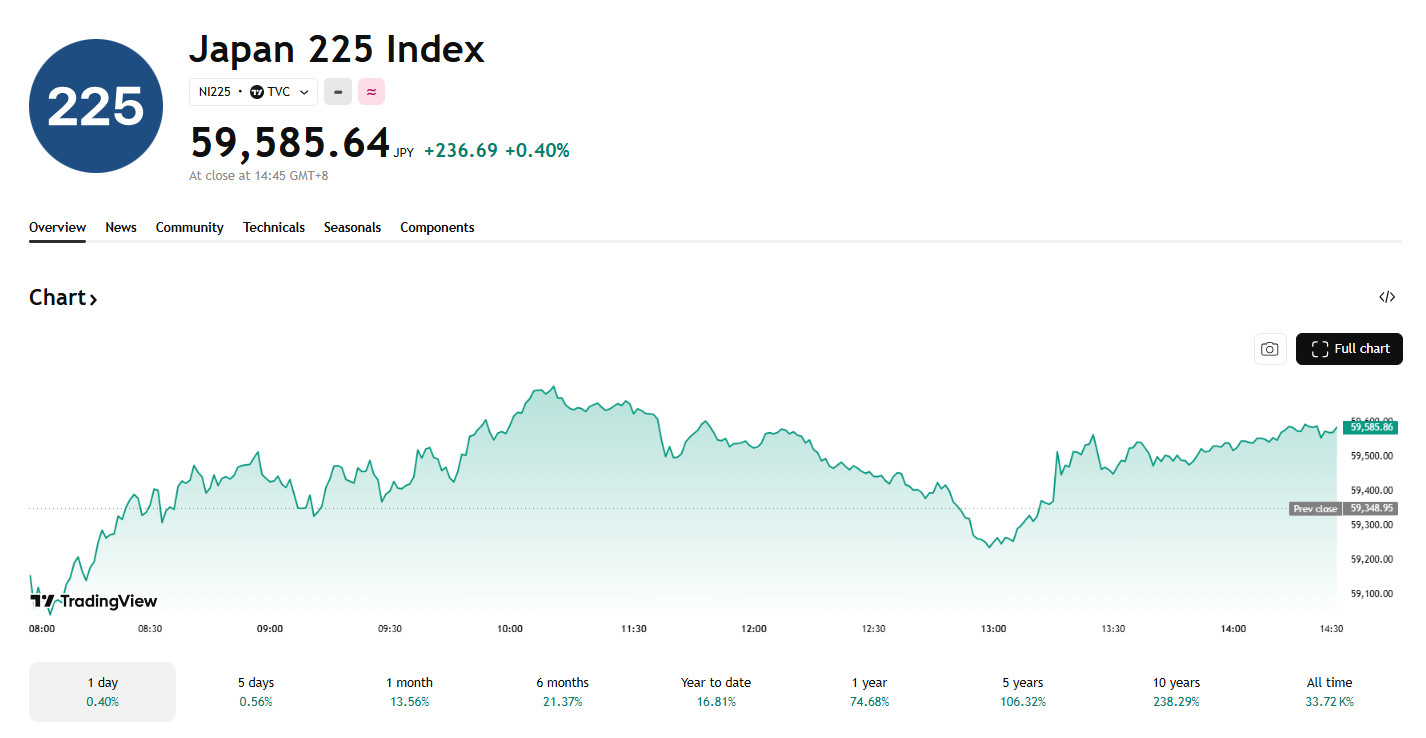
Task: Click the 59,585.86 current price label
Action: click(x=1371, y=427)
